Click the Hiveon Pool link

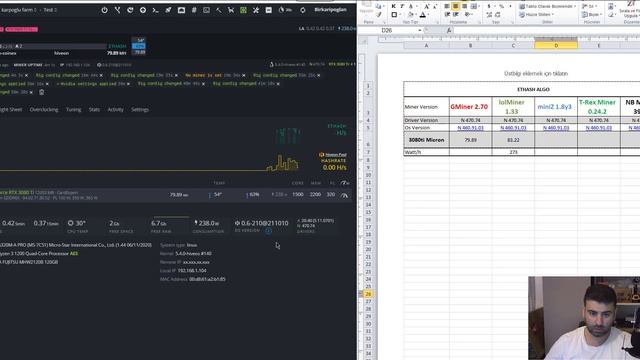pos(336,155)
